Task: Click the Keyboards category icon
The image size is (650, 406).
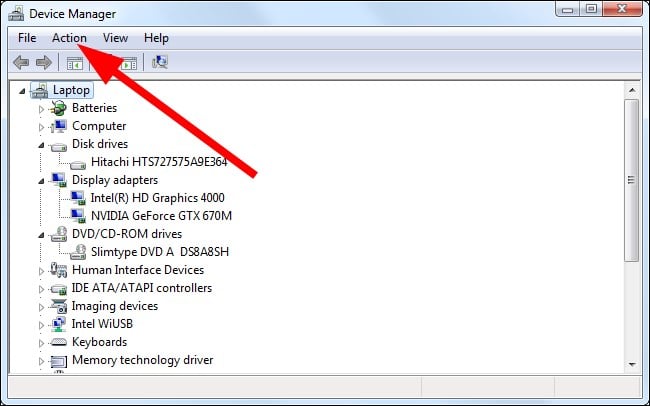Action: coord(58,342)
